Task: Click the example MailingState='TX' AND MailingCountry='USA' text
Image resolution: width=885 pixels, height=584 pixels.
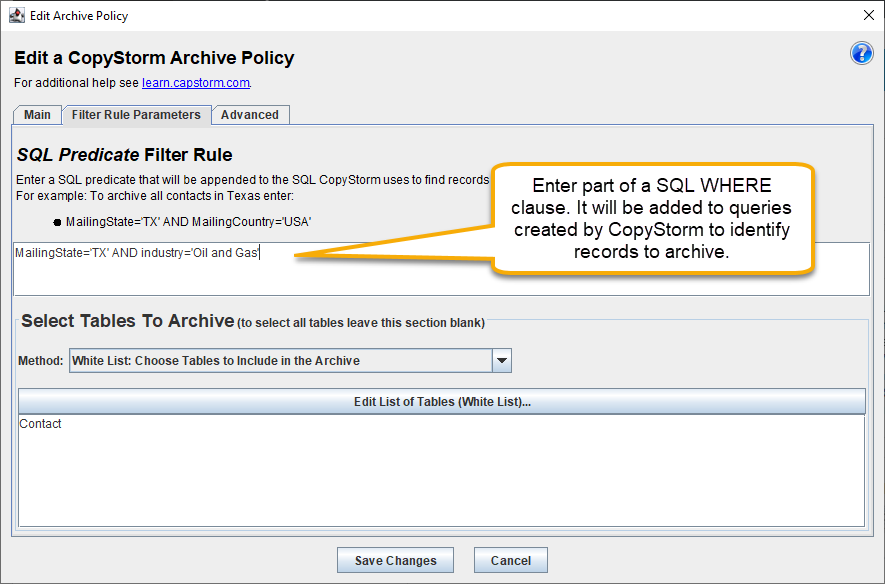Action: click(189, 222)
